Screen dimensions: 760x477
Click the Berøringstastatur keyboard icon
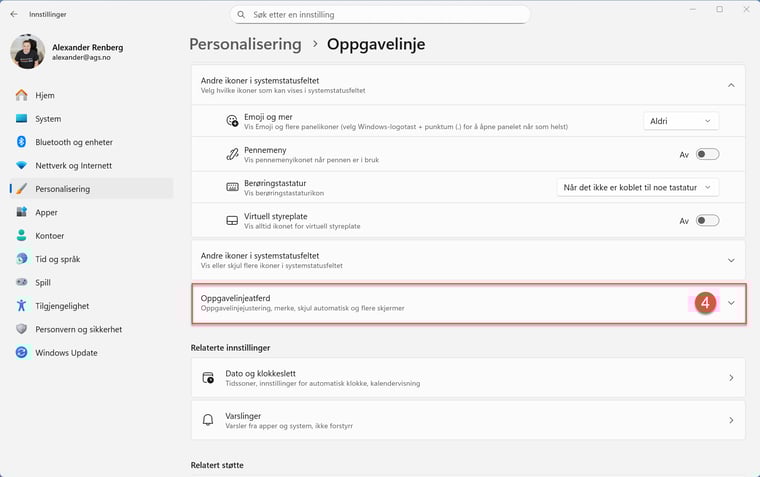232,187
